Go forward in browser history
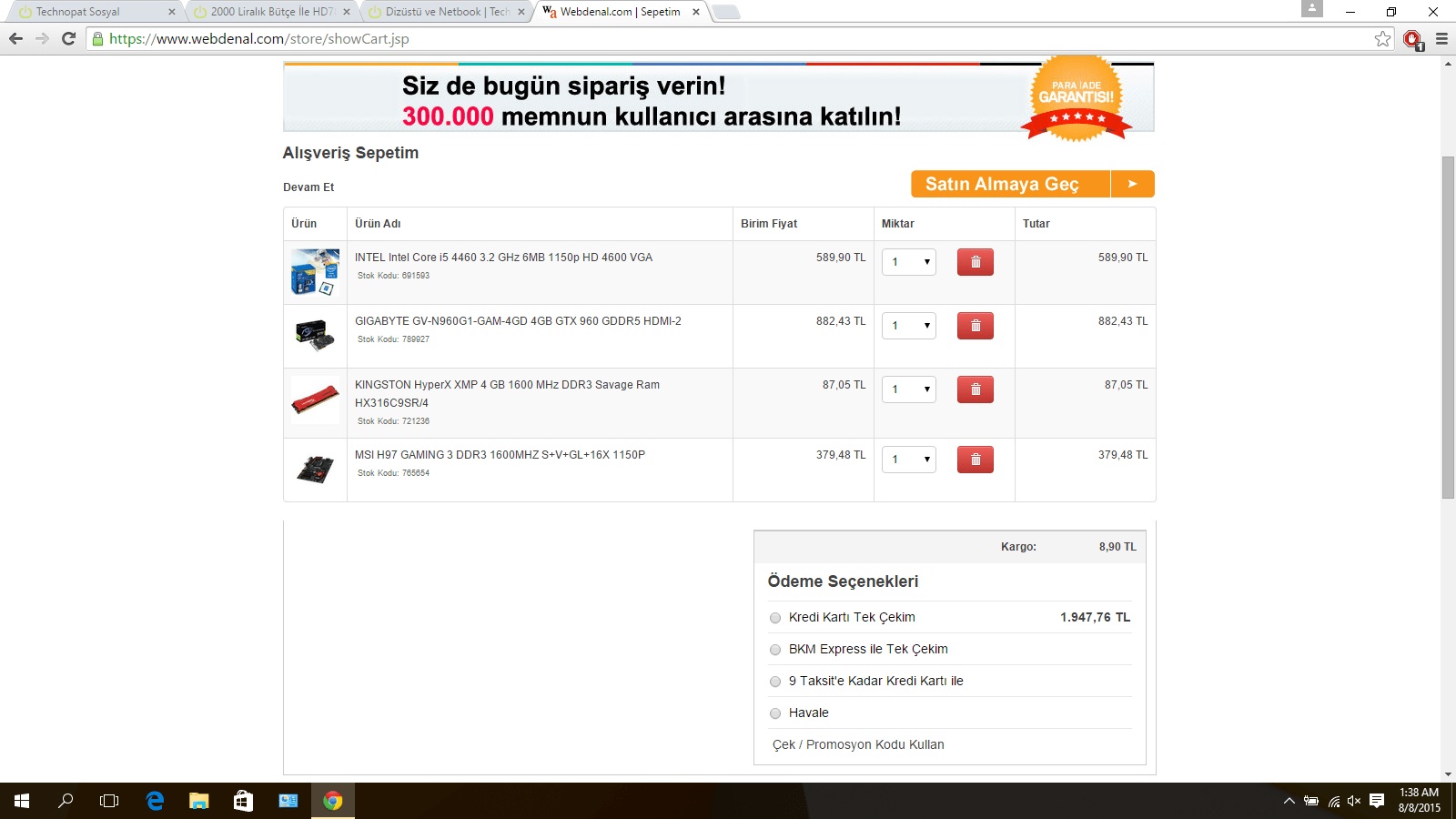Viewport: 1456px width, 819px height. 42,38
